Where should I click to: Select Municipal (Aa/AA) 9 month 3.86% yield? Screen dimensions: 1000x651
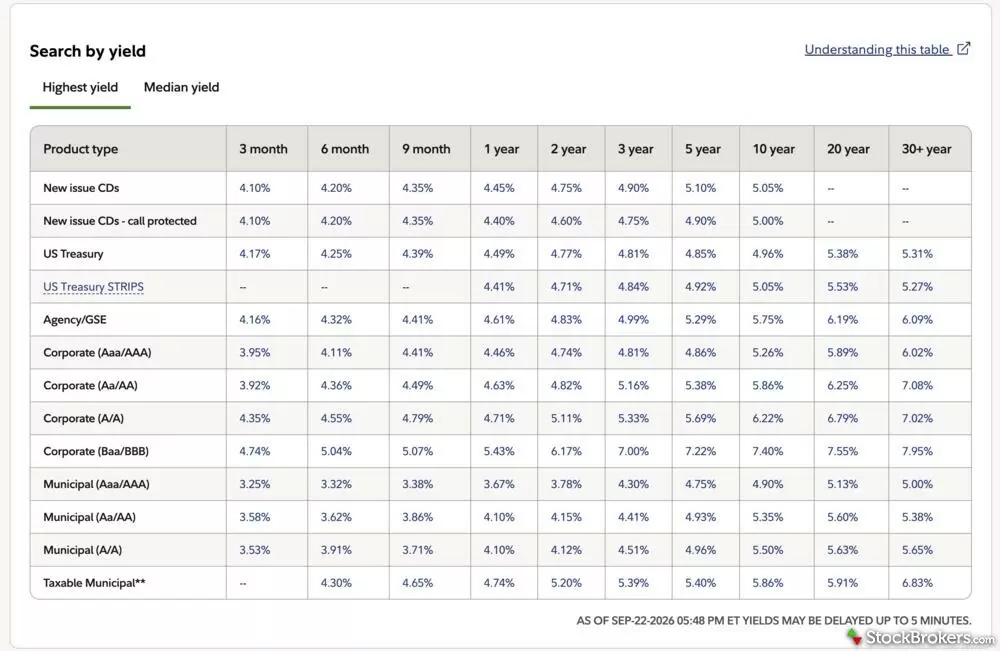point(418,518)
